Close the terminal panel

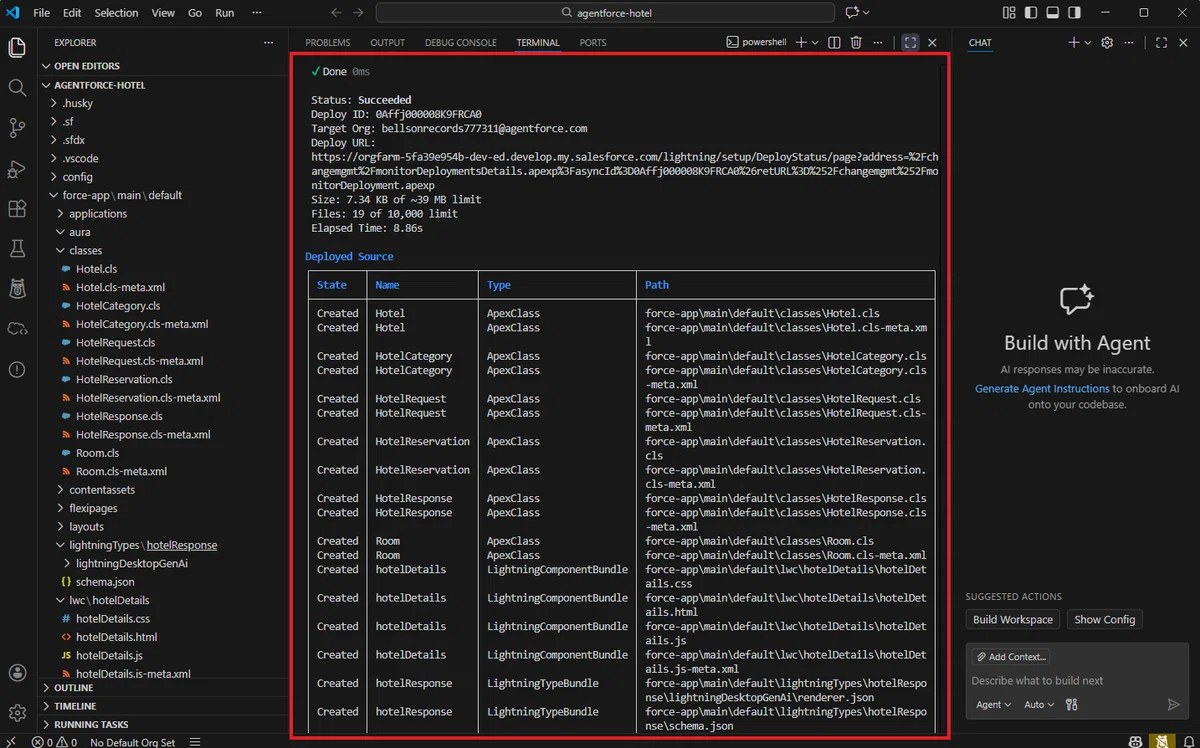932,43
